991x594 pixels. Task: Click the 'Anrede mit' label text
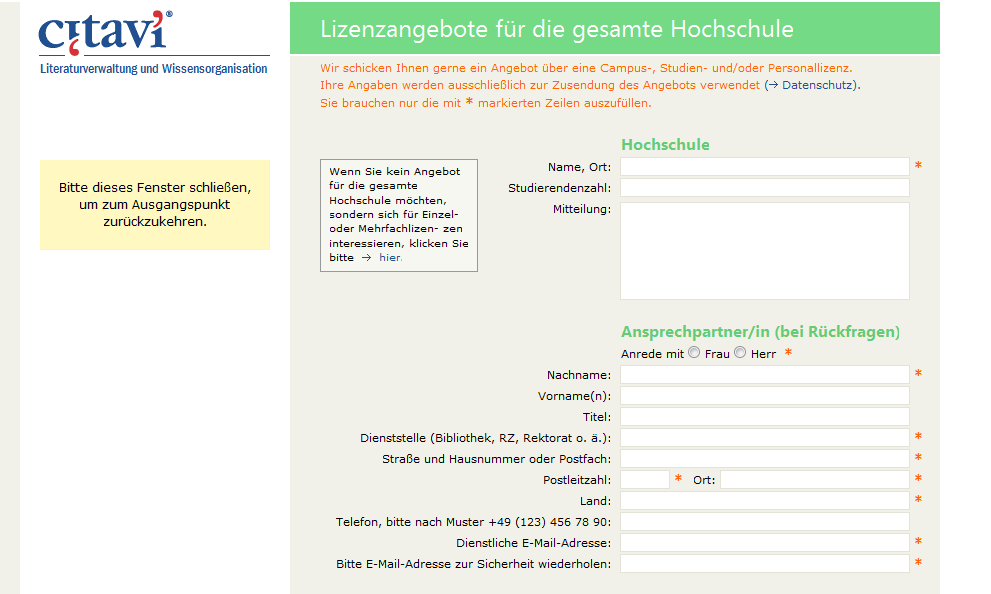pyautogui.click(x=652, y=354)
